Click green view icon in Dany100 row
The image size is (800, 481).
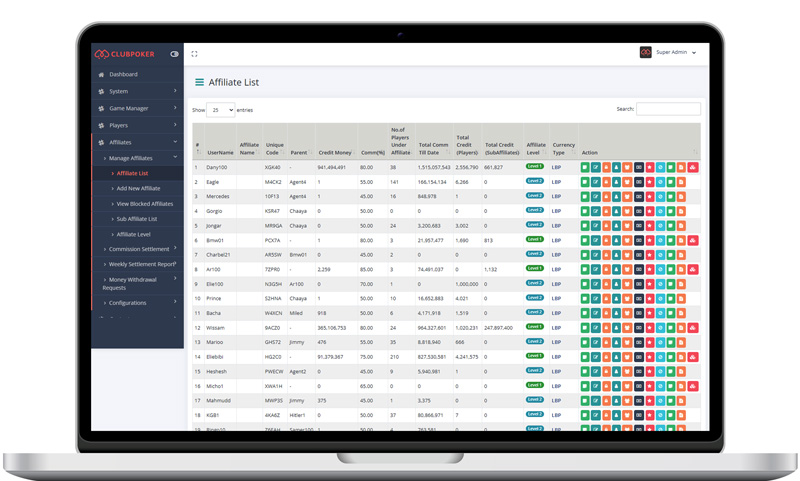tap(585, 167)
